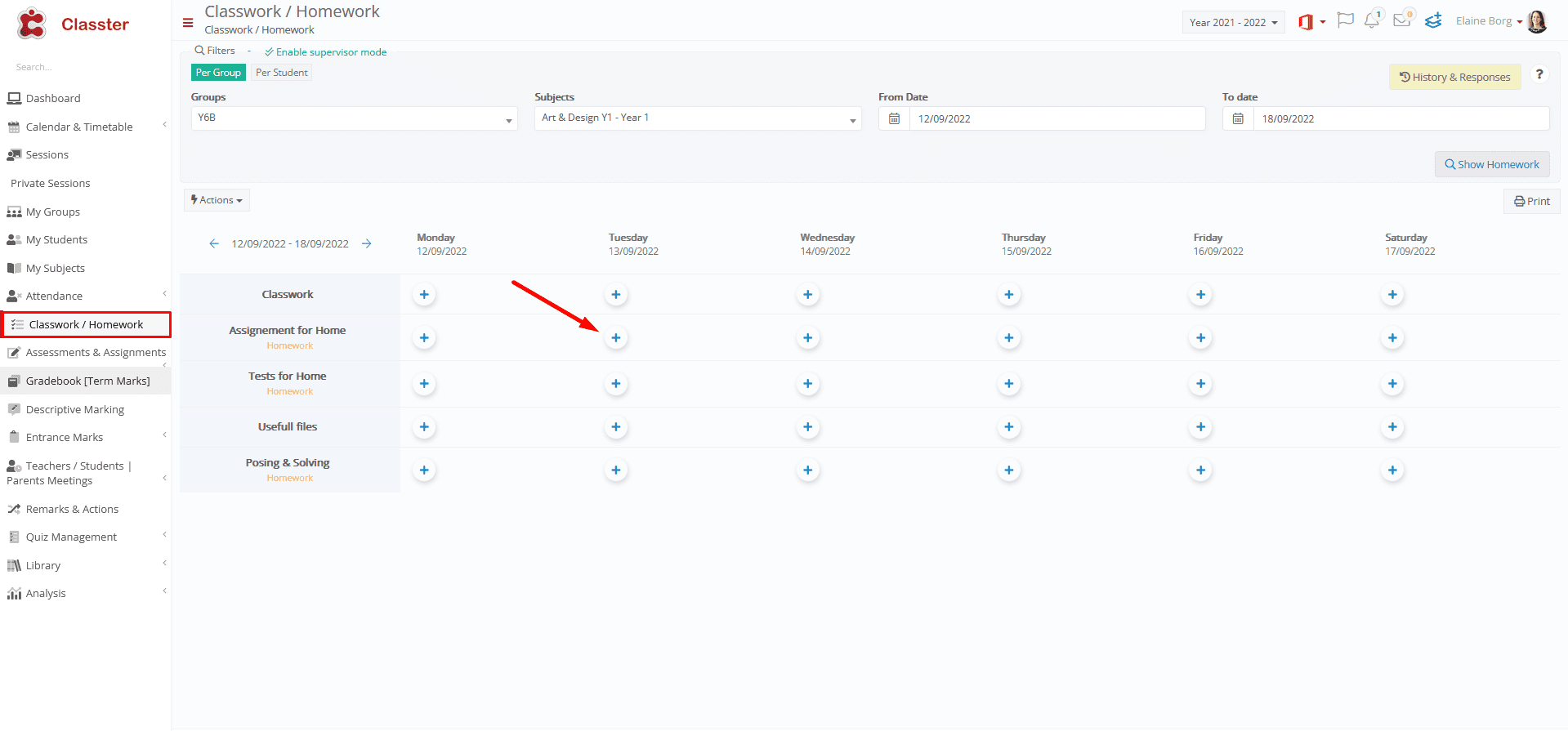Go to previous week arrow
This screenshot has width=1568, height=731.
214,243
